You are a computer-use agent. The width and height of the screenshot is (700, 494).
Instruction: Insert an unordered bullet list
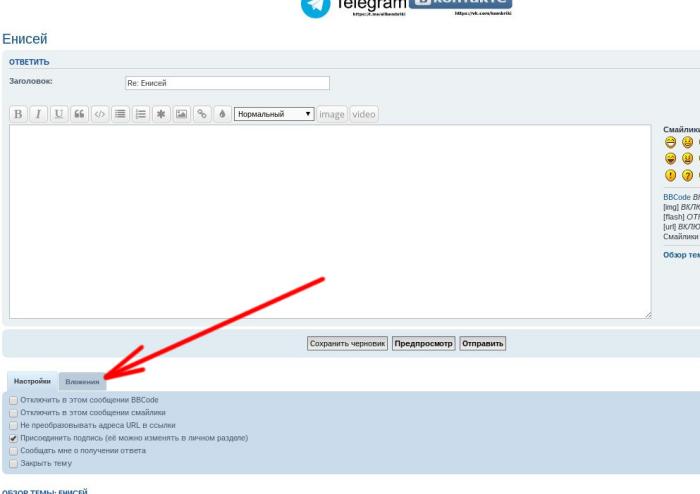[x=121, y=114]
